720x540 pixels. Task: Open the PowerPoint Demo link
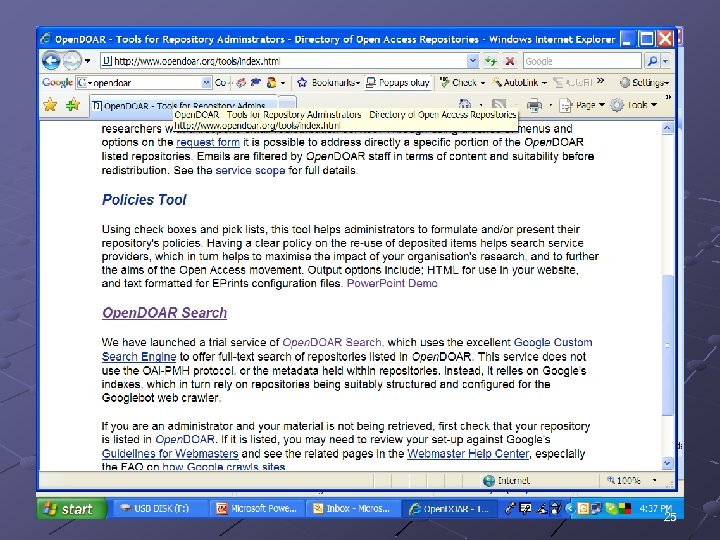tap(392, 283)
